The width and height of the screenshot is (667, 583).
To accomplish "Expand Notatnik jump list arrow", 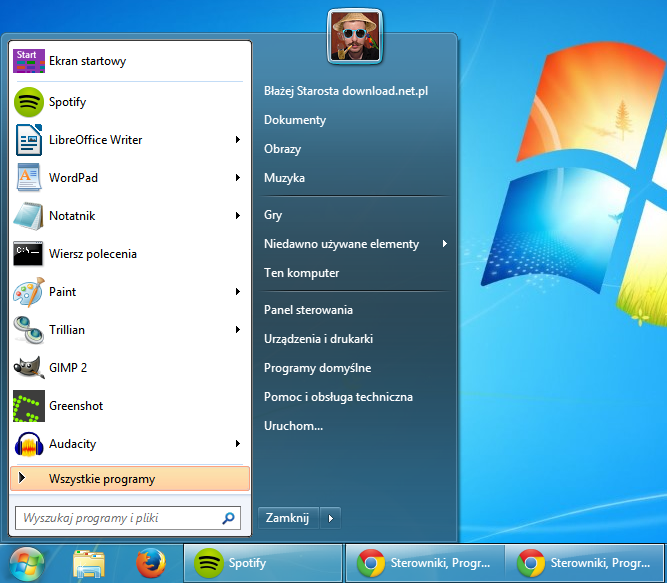I will (238, 216).
